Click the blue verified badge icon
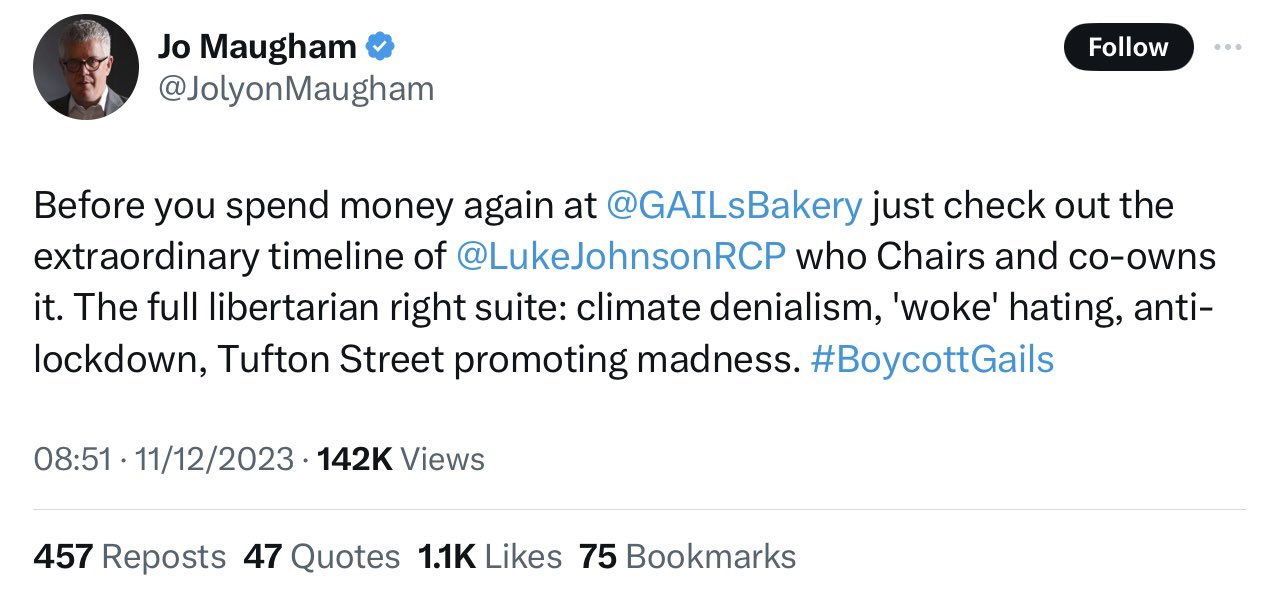Screen dimensions: 1281x594 381,46
